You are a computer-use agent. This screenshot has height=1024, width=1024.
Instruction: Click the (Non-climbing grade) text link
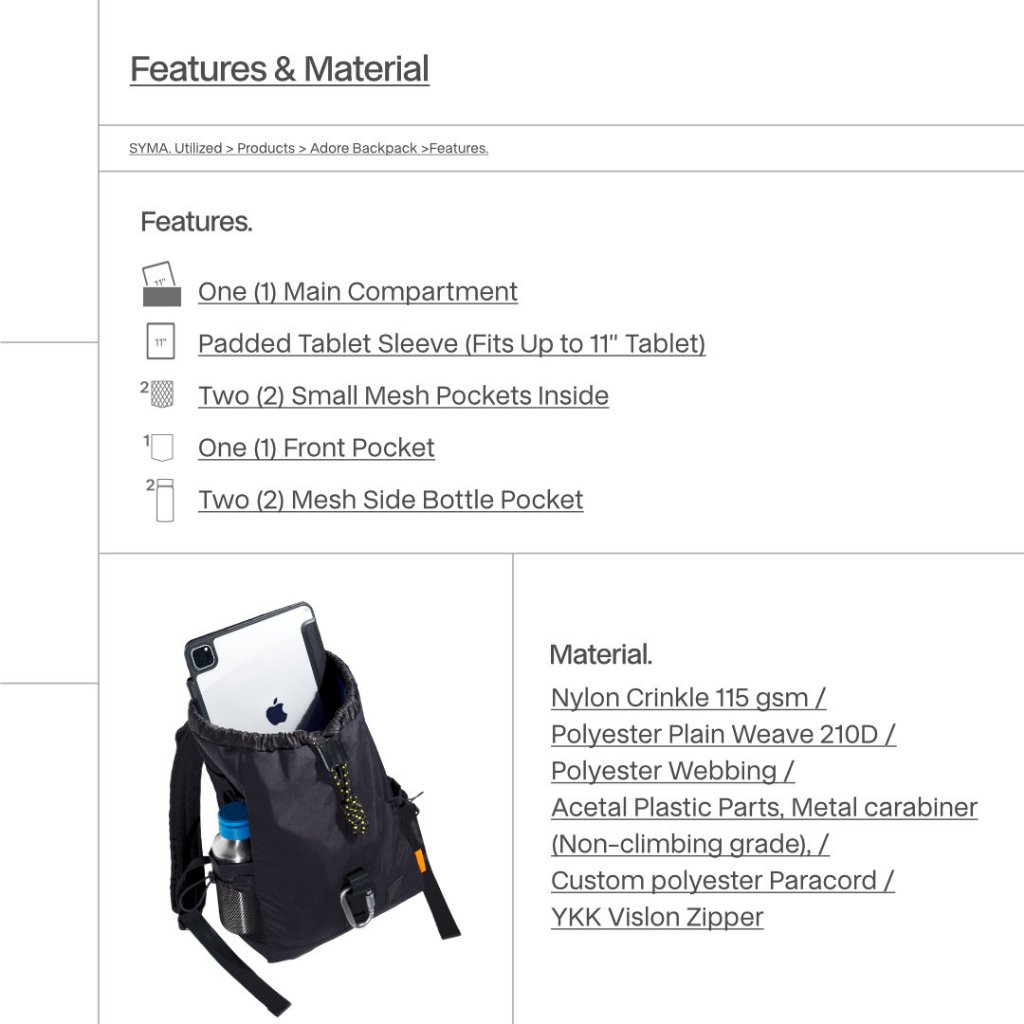(689, 844)
